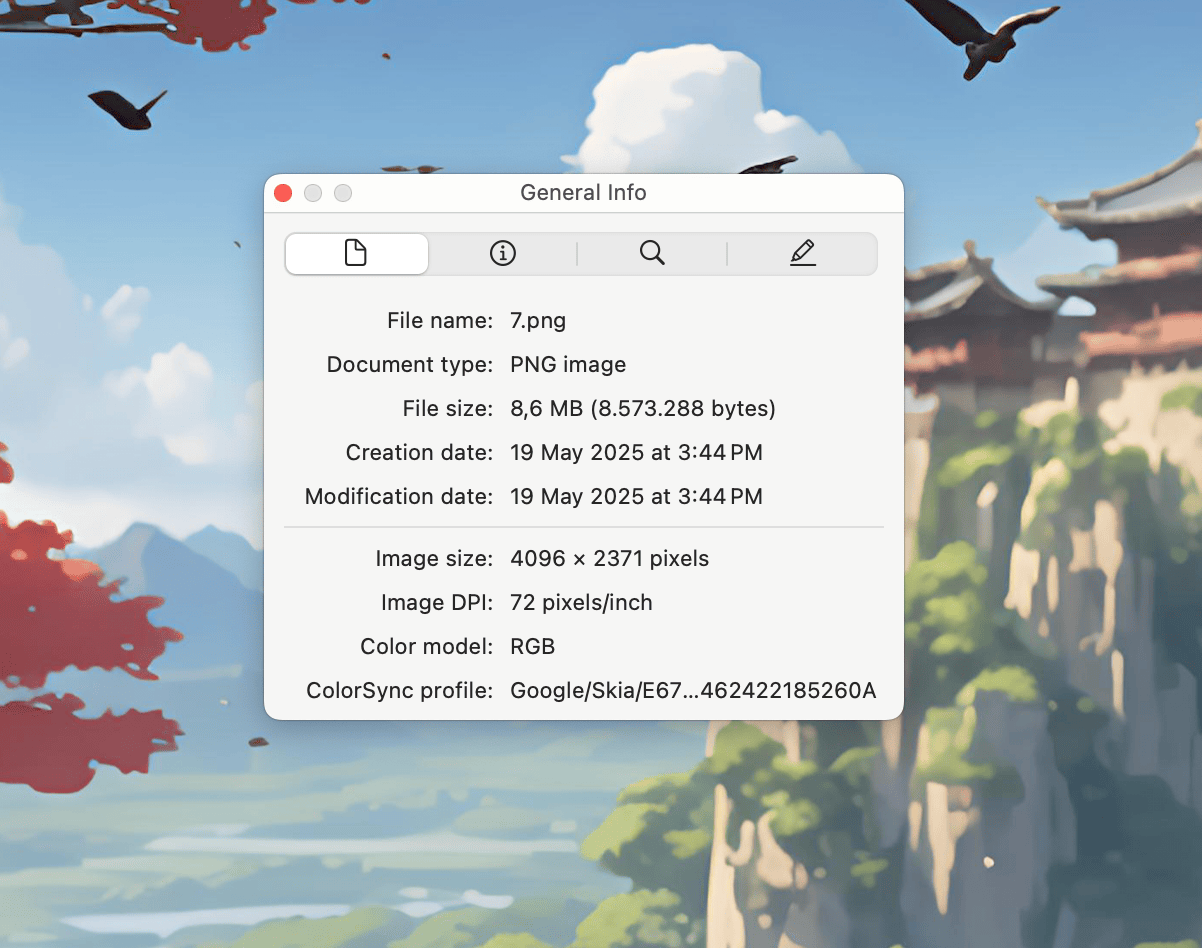This screenshot has width=1202, height=948.
Task: Click the File name label
Action: click(440, 321)
